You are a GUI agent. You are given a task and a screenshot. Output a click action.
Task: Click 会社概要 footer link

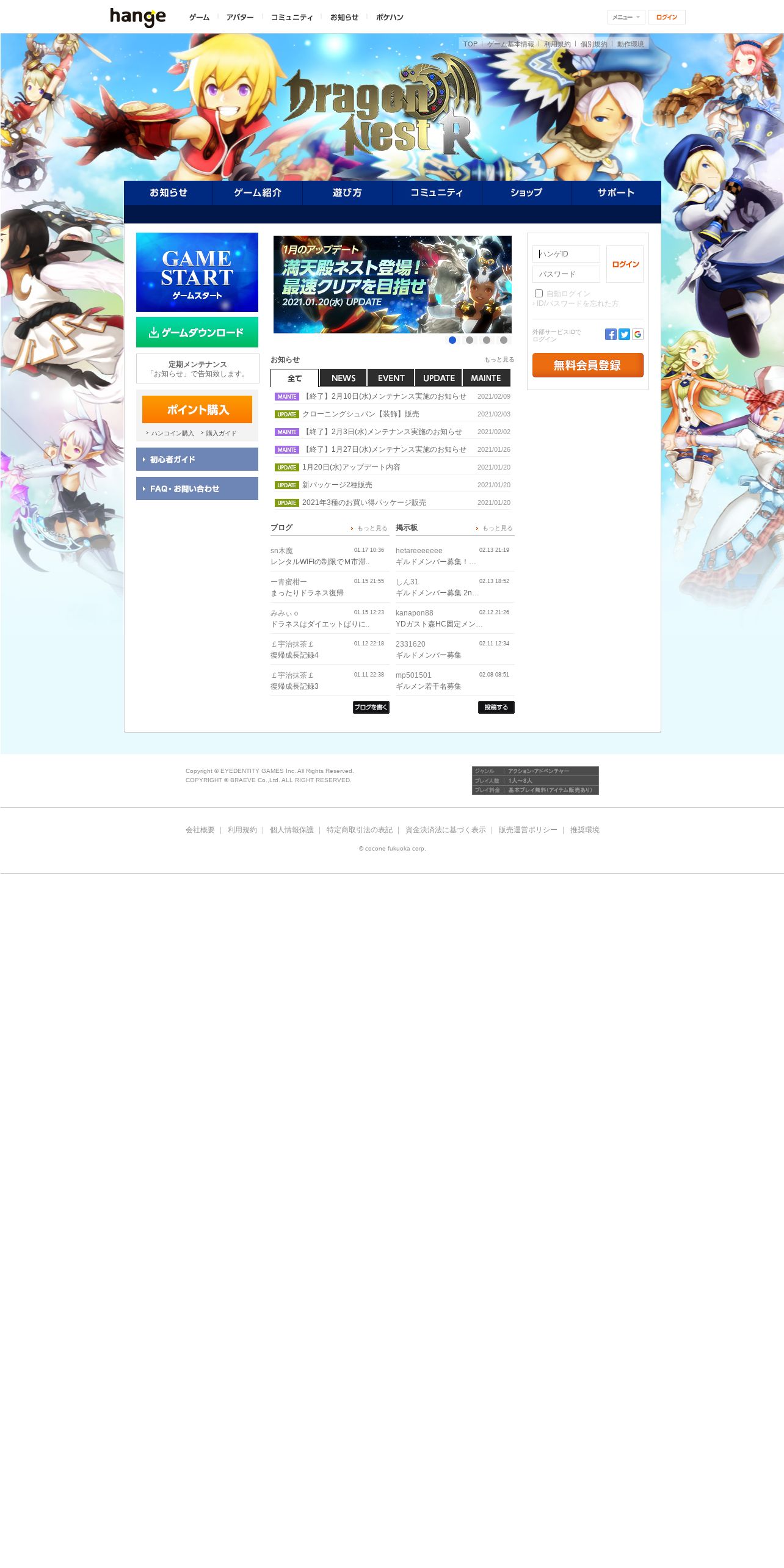[200, 830]
